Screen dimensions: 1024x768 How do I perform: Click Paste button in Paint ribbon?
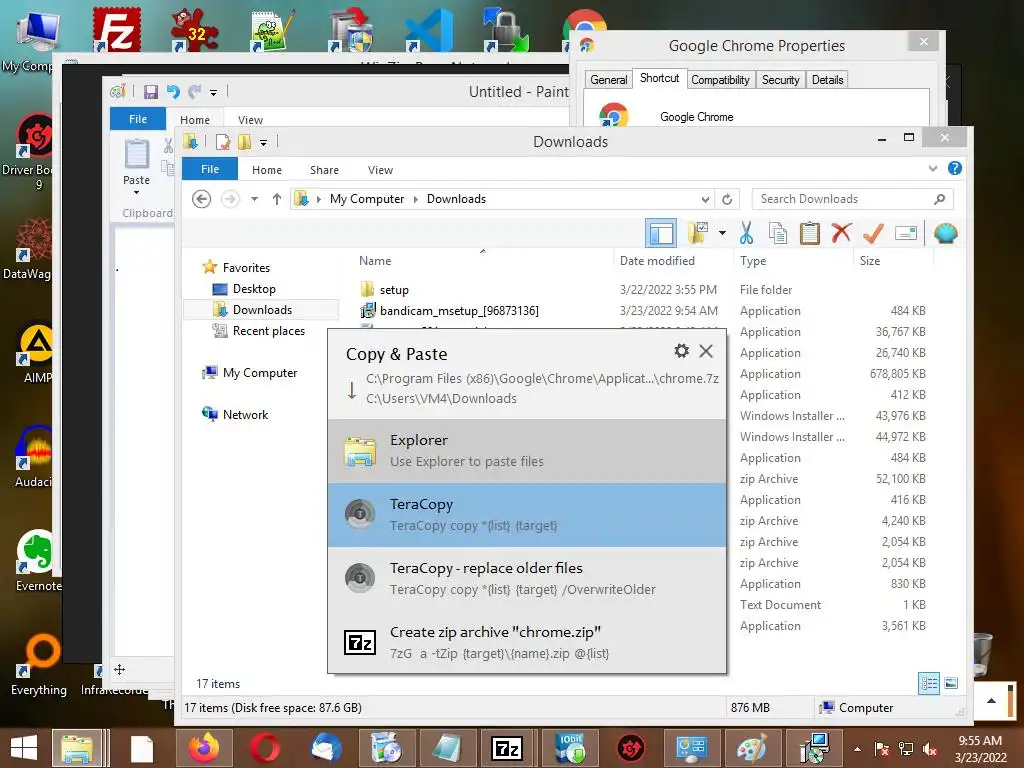pos(136,167)
